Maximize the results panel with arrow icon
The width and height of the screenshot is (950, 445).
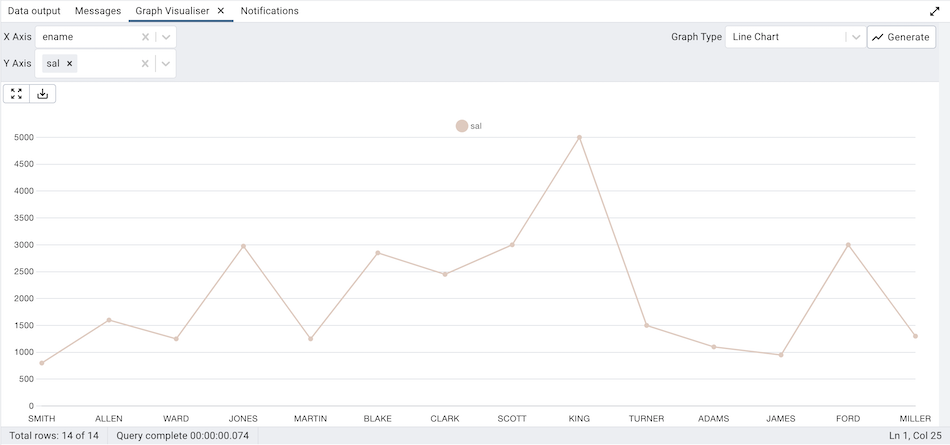934,12
